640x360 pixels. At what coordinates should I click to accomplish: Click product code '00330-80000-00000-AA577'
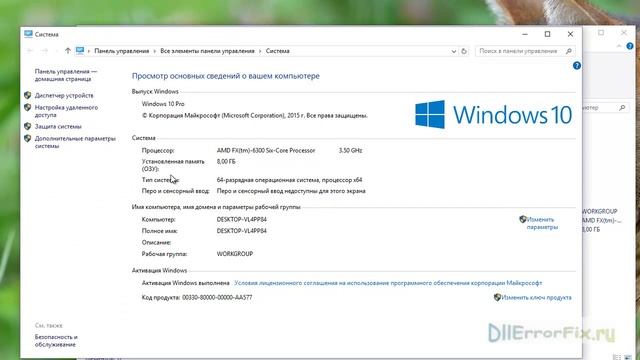tap(217, 298)
